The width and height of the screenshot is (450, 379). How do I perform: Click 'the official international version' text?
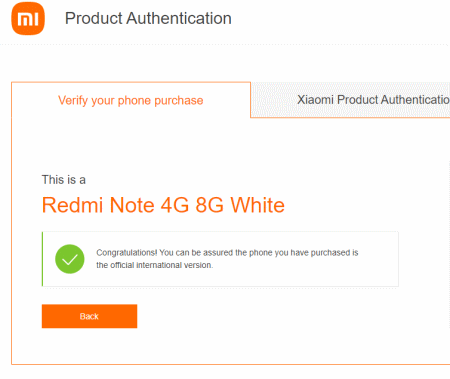[x=154, y=265]
